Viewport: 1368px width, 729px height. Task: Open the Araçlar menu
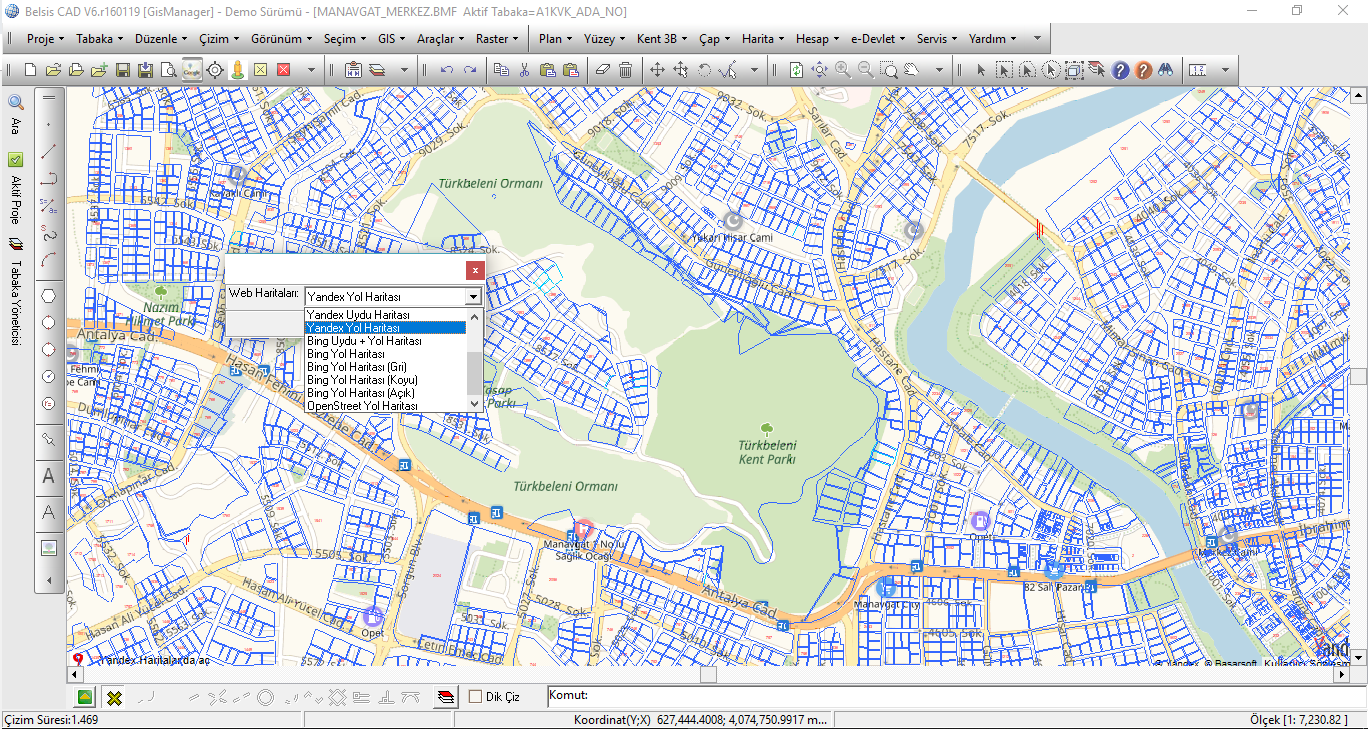(x=440, y=39)
